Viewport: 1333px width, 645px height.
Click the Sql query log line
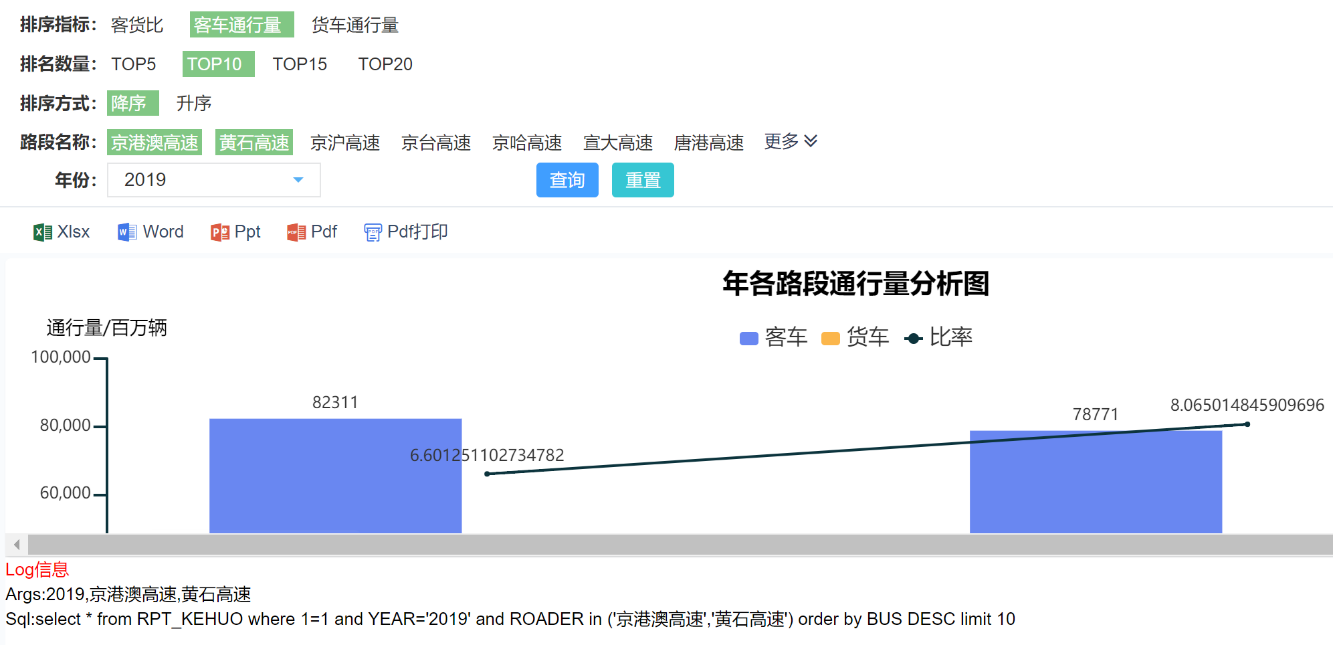(x=510, y=619)
